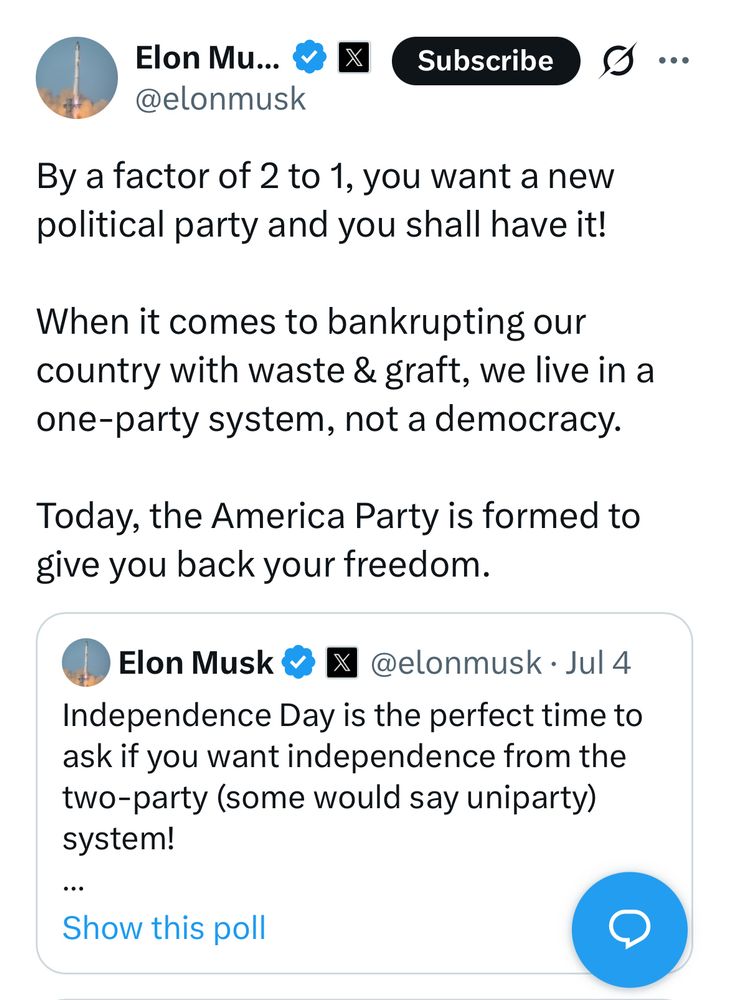Expand the truncated quoted post ellipsis
The image size is (729, 1000).
[72, 885]
